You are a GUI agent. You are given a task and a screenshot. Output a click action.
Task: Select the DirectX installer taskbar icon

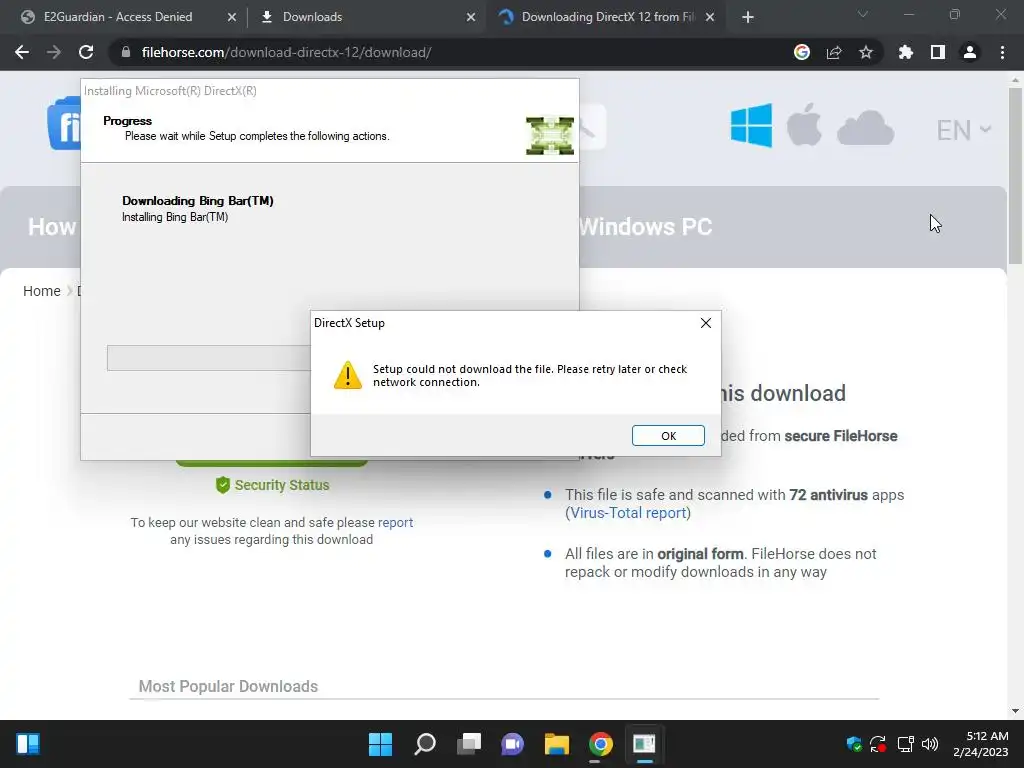(645, 744)
